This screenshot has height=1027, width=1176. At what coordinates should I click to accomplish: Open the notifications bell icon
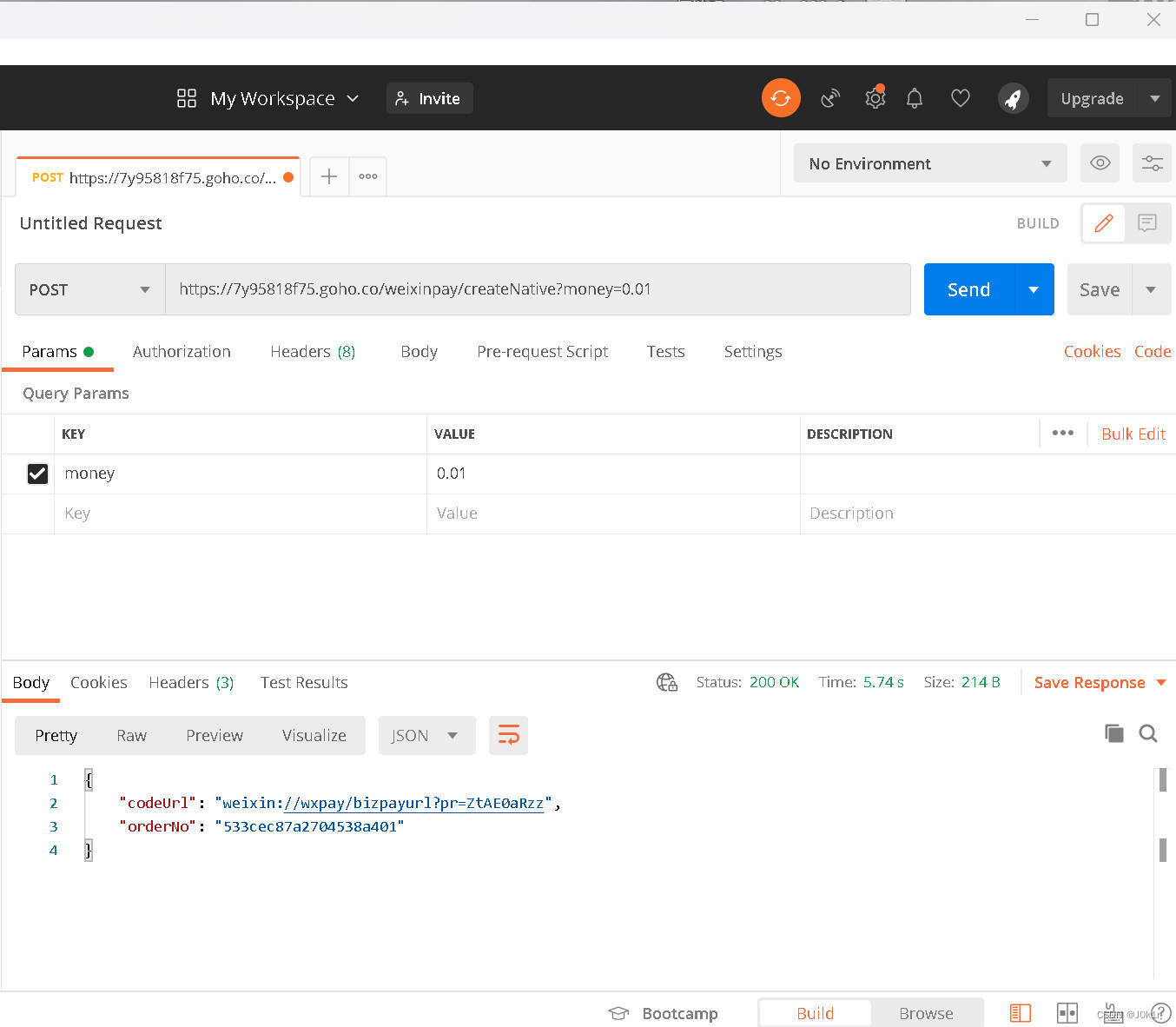click(915, 98)
